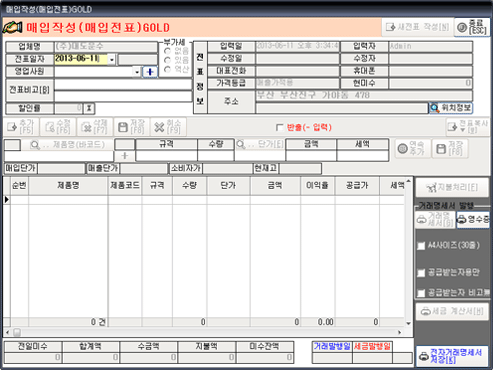Screen dimensions: 493x370
Task: Toggle the 공급받는자 비고 checkbox
Action: pyautogui.click(x=421, y=293)
